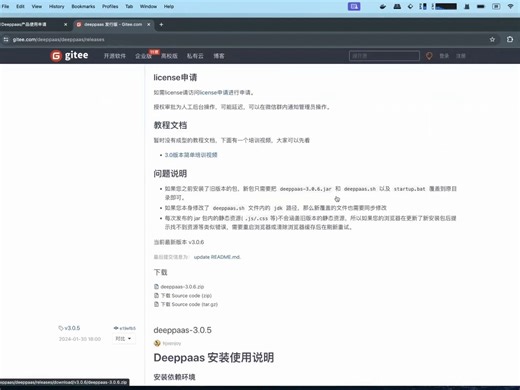Open the Help menu

[x=169, y=6]
